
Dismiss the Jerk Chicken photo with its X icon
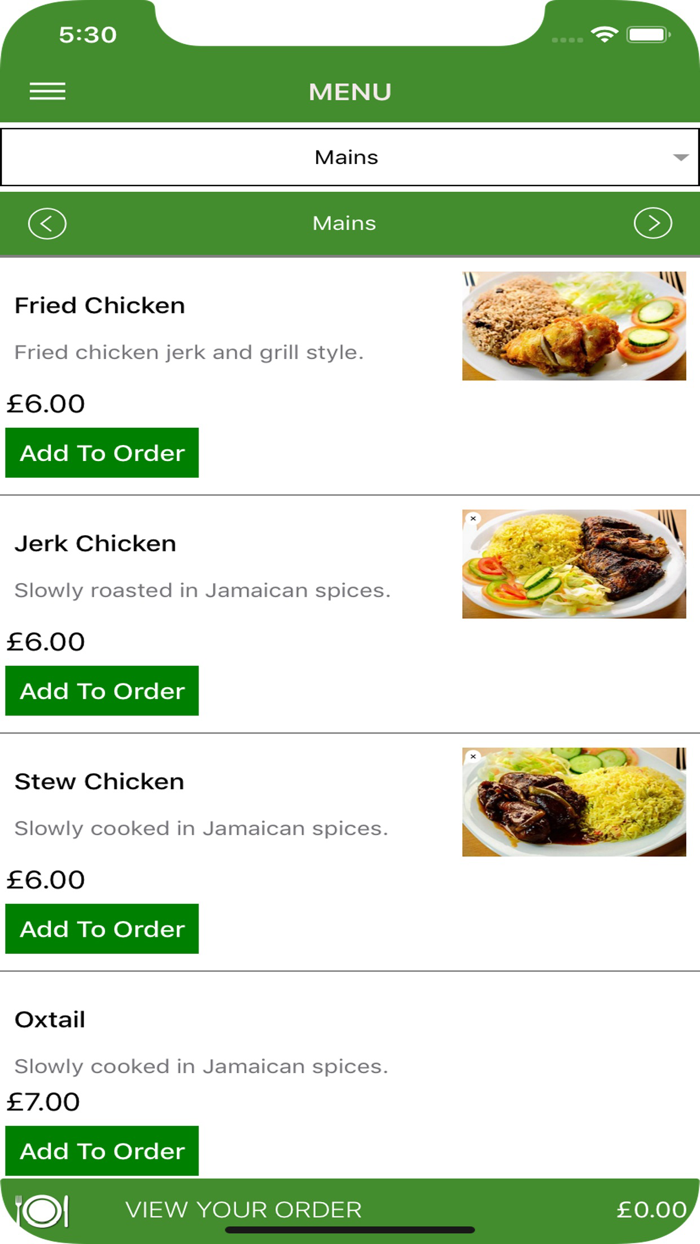pos(473,518)
